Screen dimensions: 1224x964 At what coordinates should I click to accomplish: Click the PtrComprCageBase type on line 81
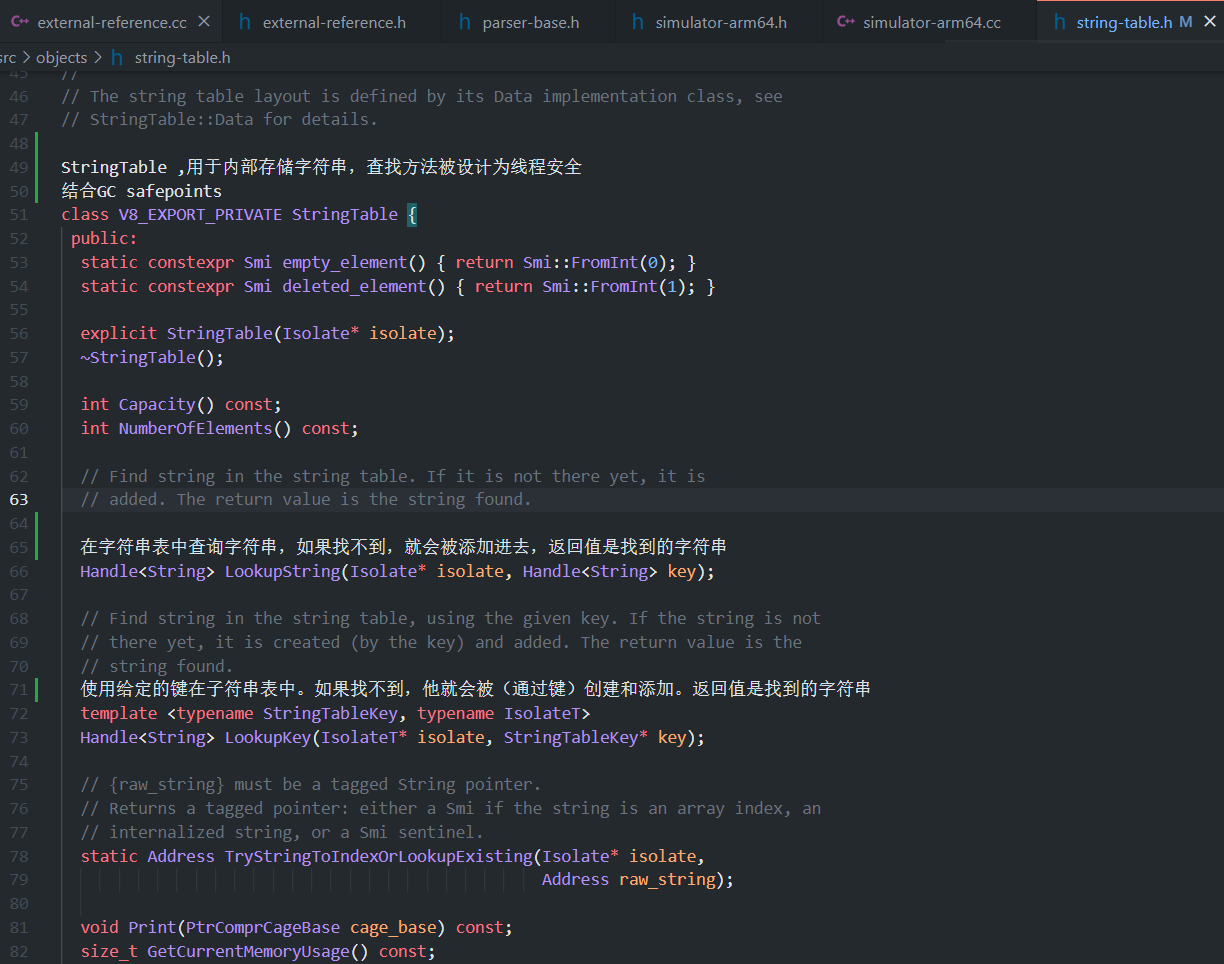click(263, 927)
